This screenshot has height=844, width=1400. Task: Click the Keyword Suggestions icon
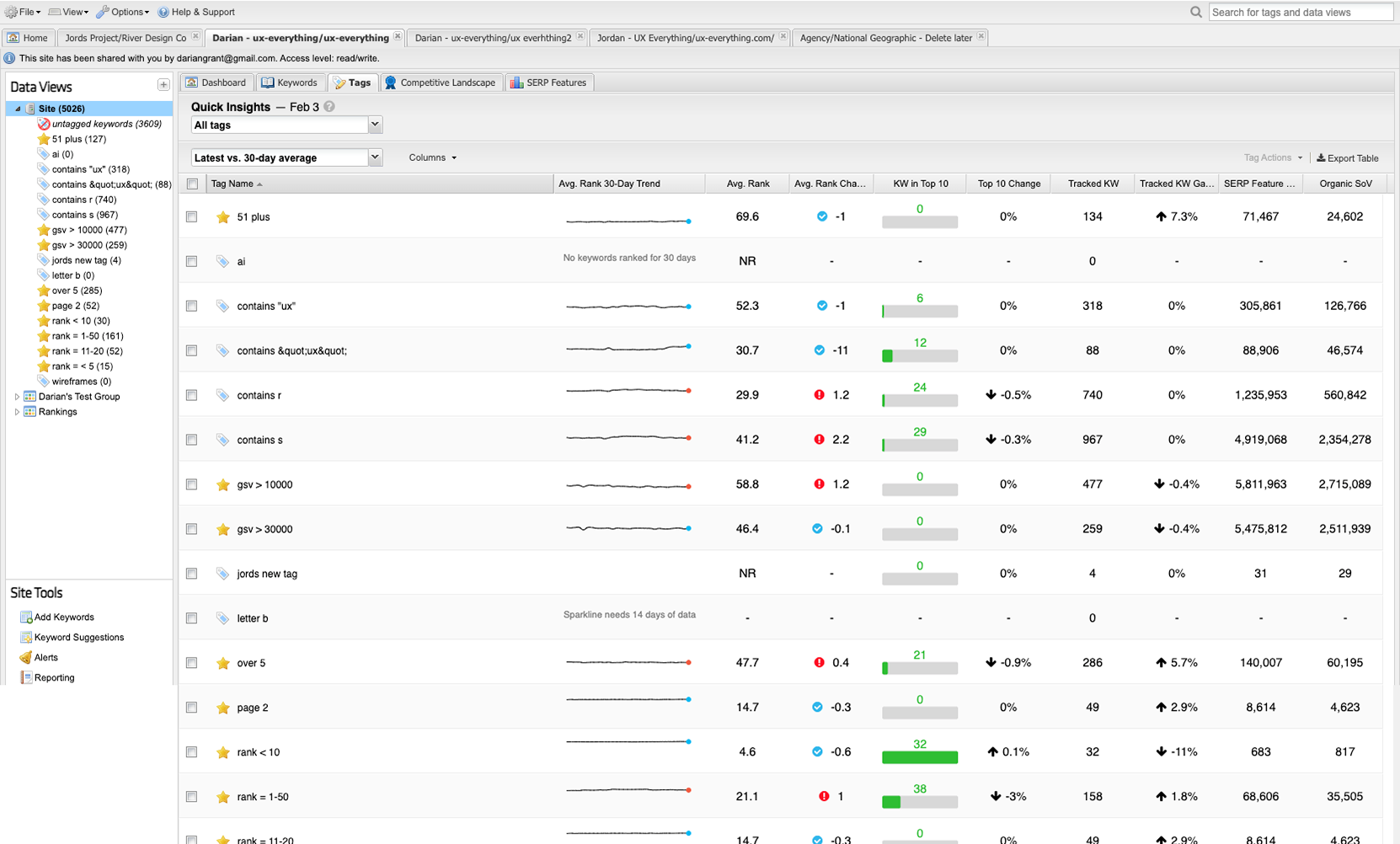click(26, 638)
